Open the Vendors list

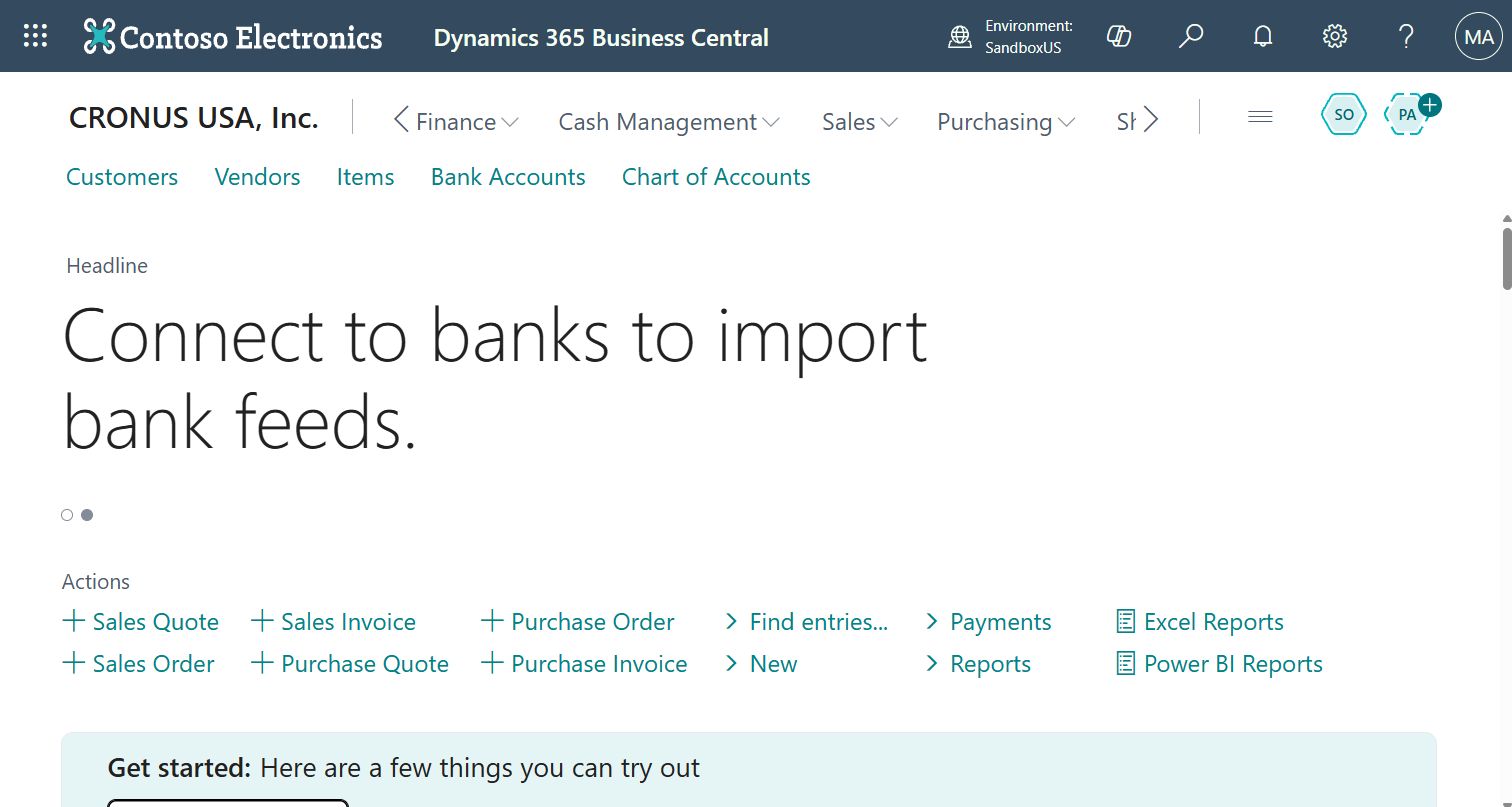pos(257,177)
